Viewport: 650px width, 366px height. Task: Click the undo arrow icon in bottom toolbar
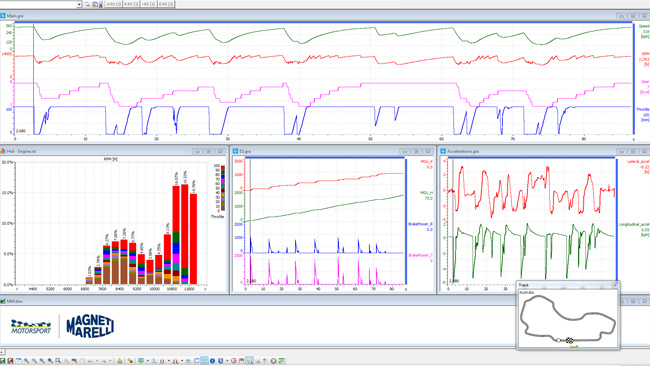[90, 361]
